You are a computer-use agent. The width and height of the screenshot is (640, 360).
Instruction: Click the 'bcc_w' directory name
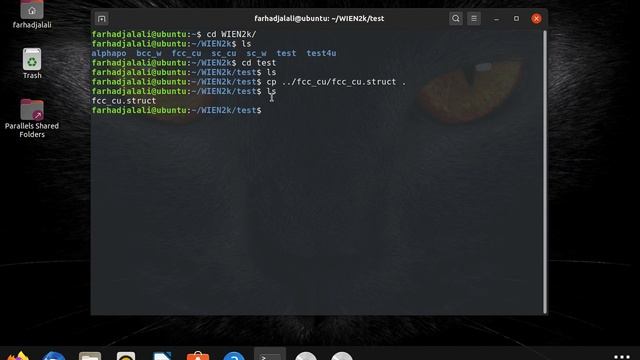pos(149,53)
